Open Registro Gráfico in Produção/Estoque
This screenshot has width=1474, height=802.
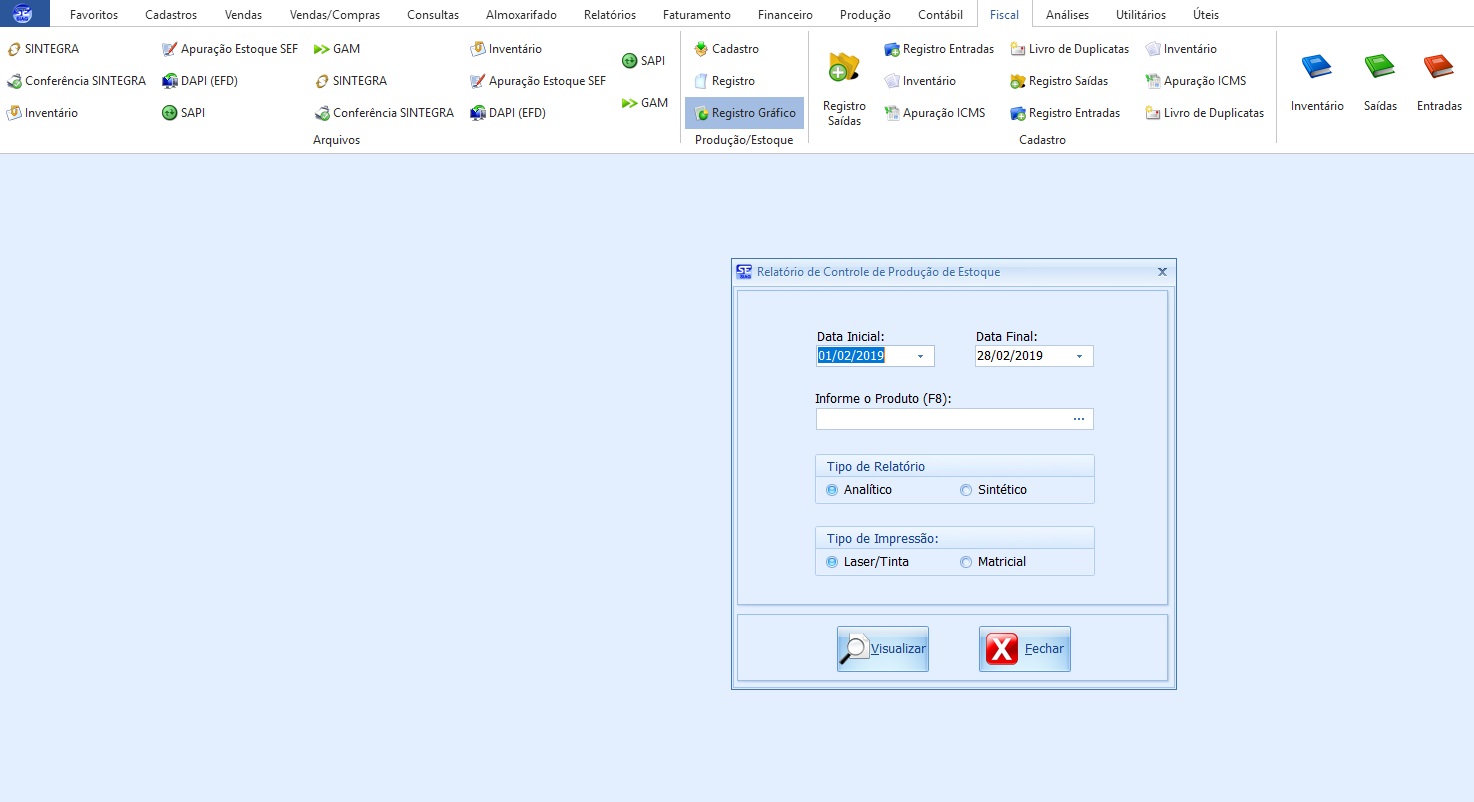[744, 113]
